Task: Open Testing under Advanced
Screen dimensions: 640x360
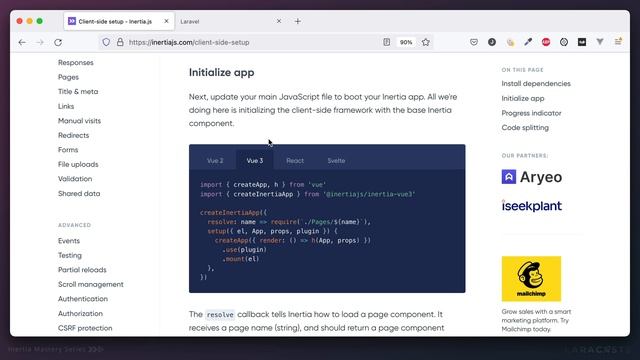Action: [70, 256]
